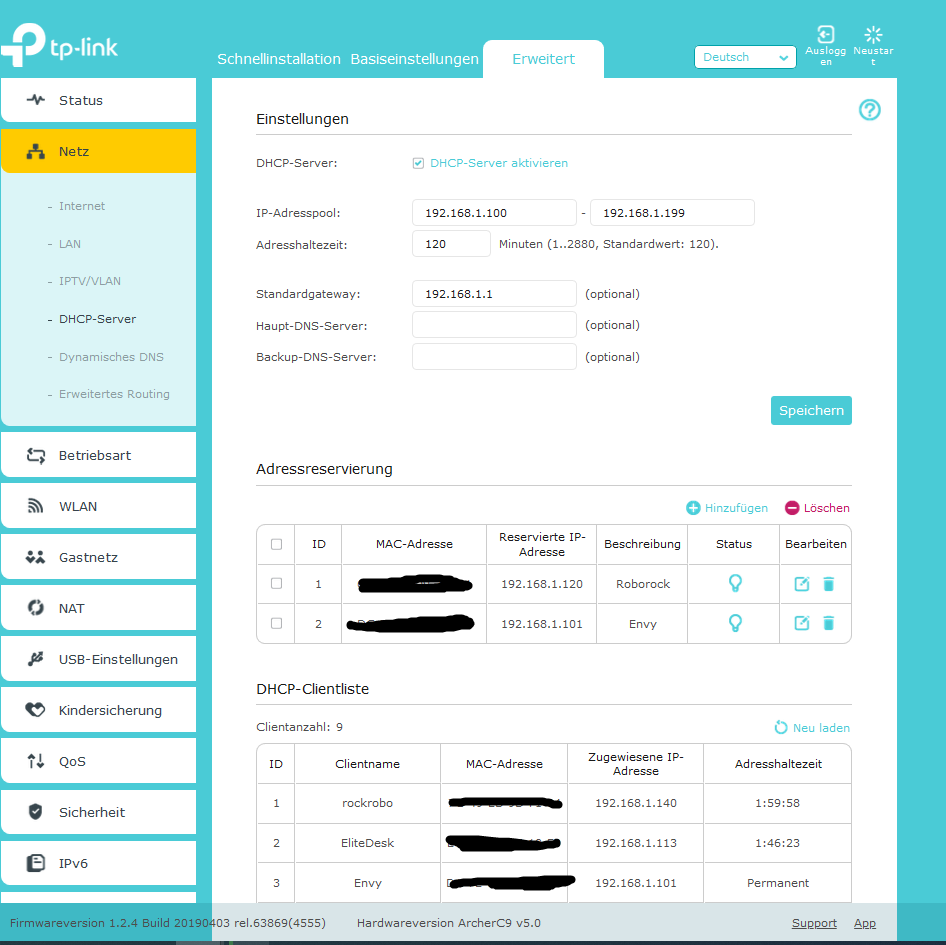The image size is (946, 945).
Task: Edit the Envy reservation entry
Action: (801, 623)
